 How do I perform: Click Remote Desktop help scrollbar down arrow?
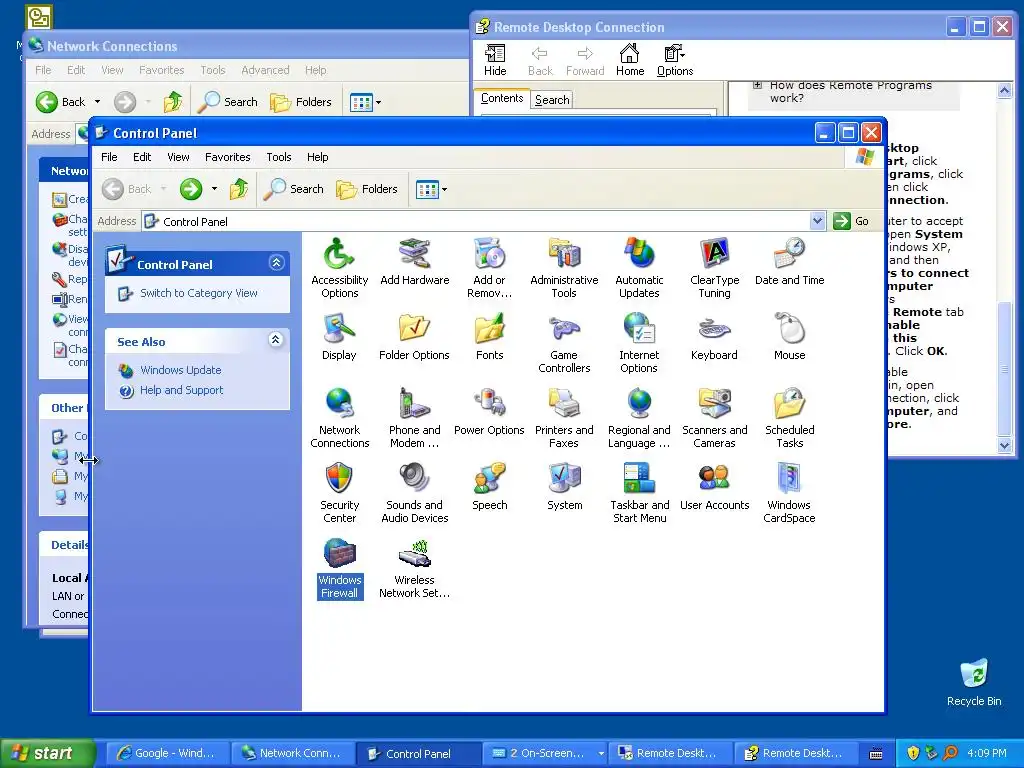(1004, 446)
